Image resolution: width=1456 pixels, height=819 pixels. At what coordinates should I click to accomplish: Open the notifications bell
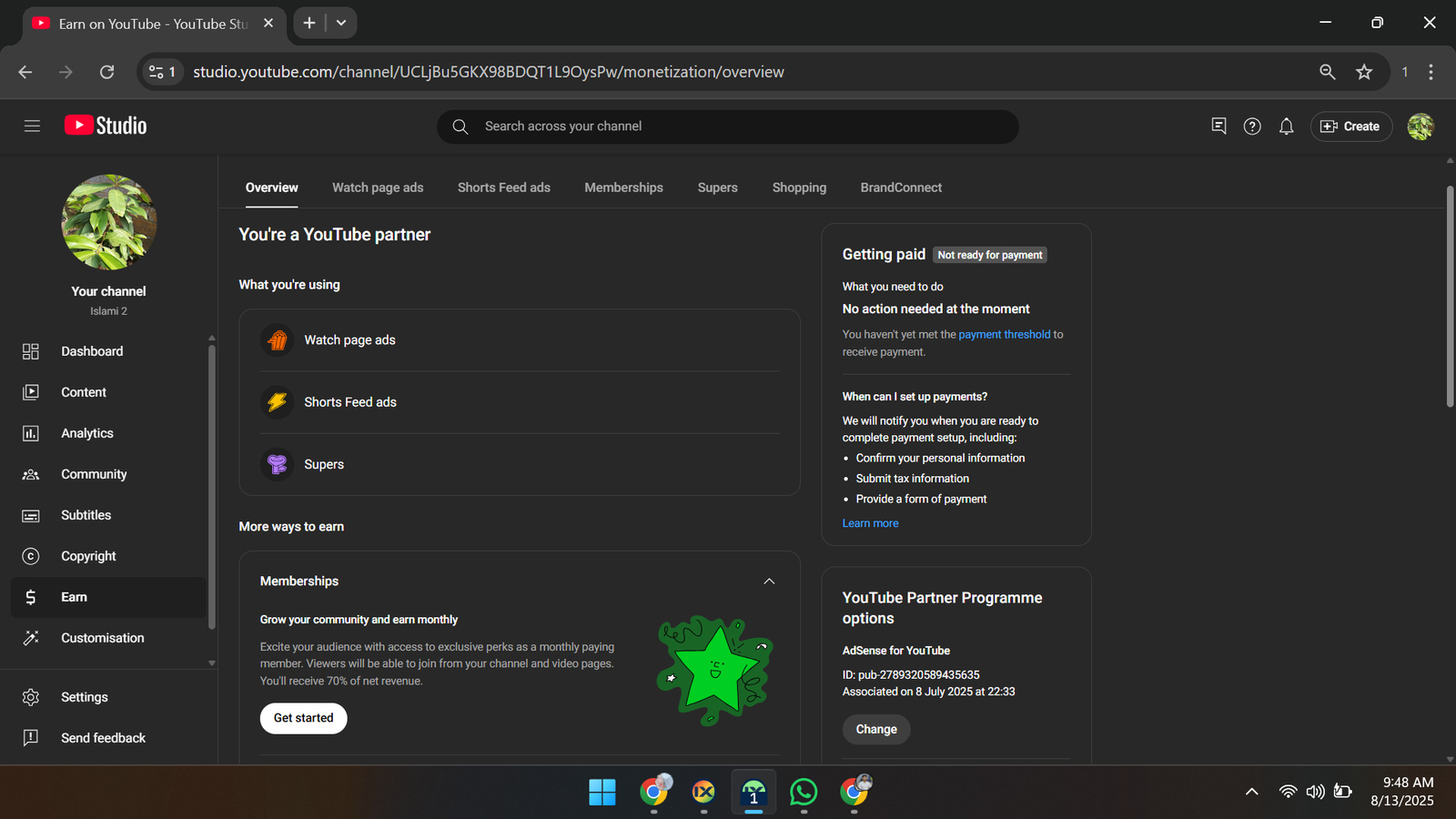click(x=1286, y=126)
